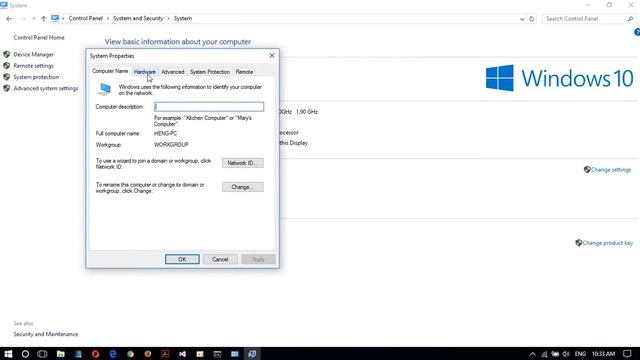Select Computer Name tab
640x360 pixels.
(x=110, y=71)
